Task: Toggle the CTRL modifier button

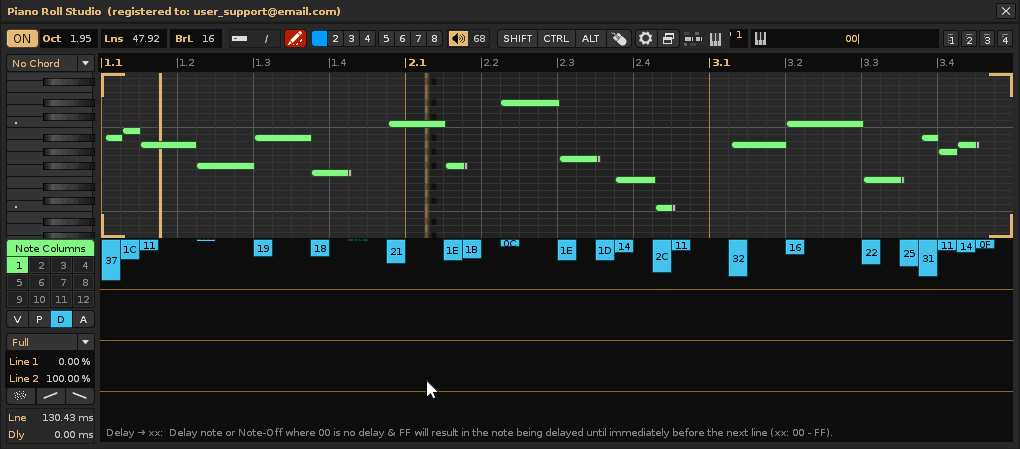Action: pos(556,39)
